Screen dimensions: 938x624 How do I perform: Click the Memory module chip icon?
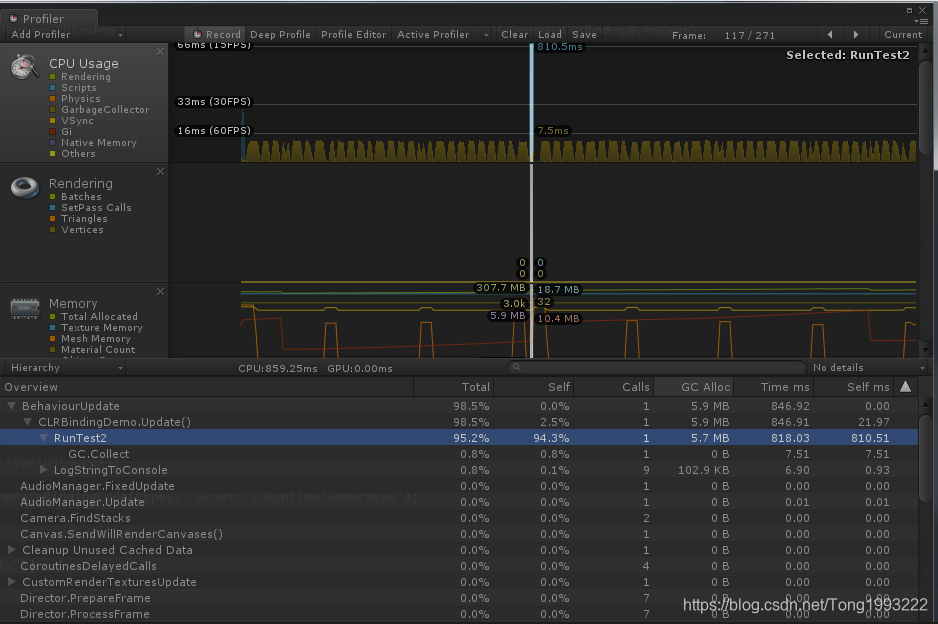pyautogui.click(x=25, y=309)
